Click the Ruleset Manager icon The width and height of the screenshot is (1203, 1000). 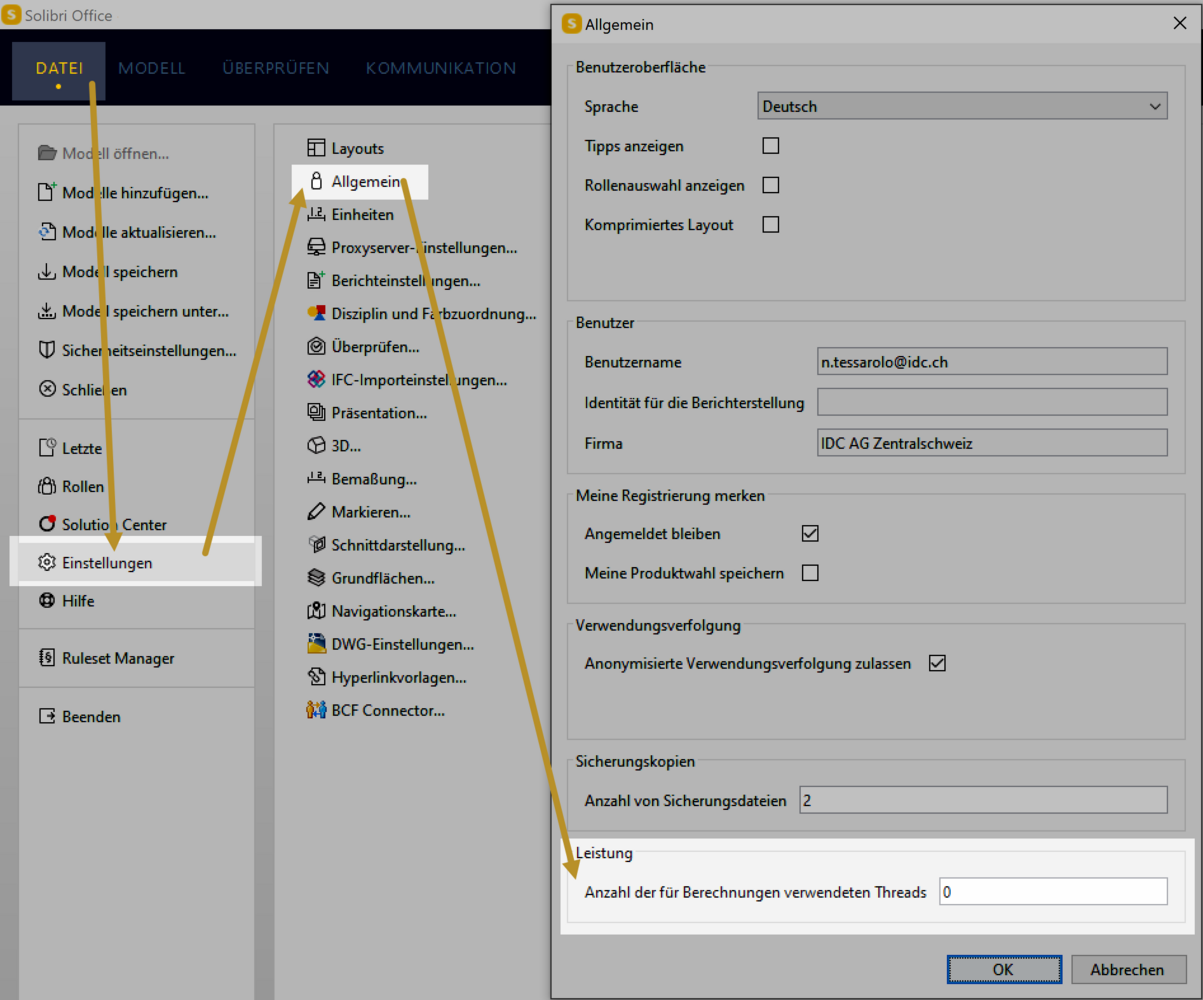[x=47, y=658]
